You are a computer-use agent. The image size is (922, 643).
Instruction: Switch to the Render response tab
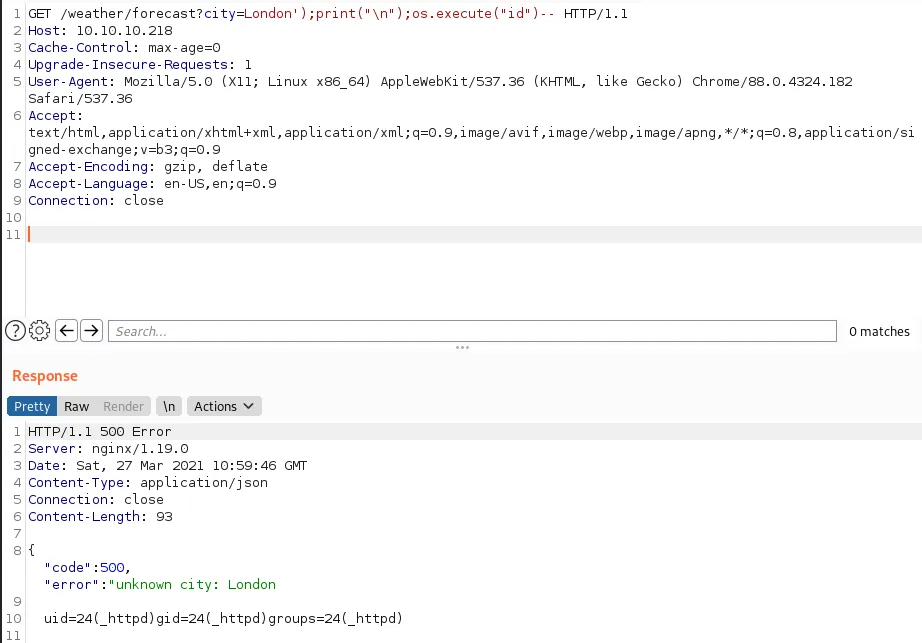coord(123,406)
